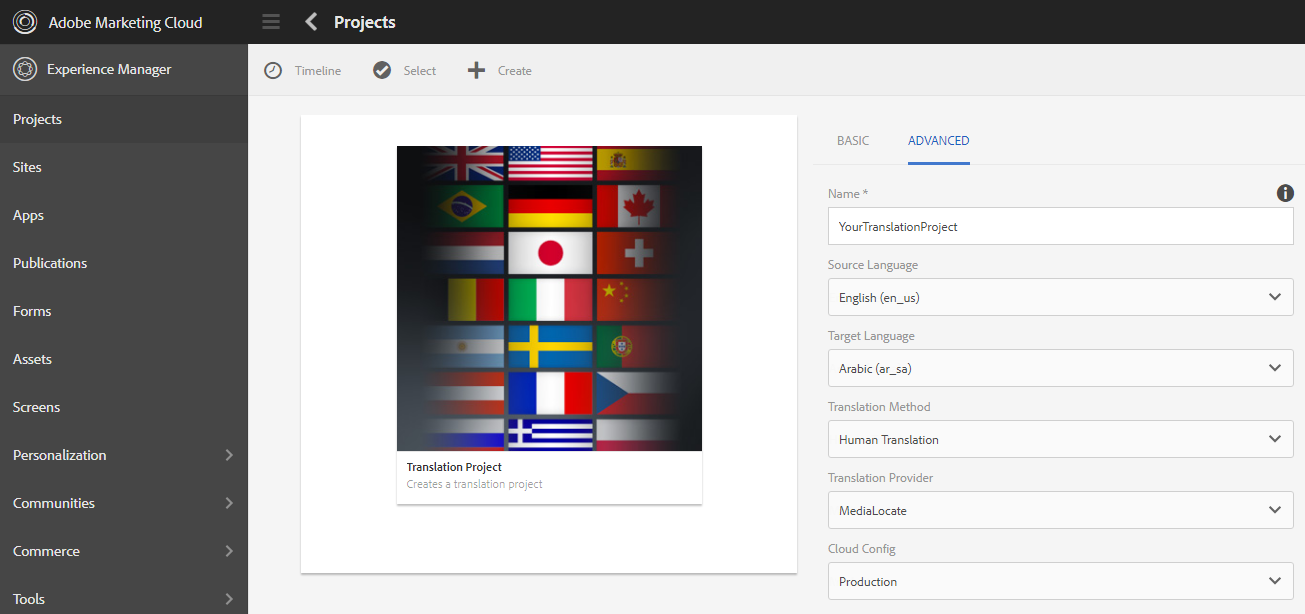
Task: Click the Name input field
Action: 1060,226
